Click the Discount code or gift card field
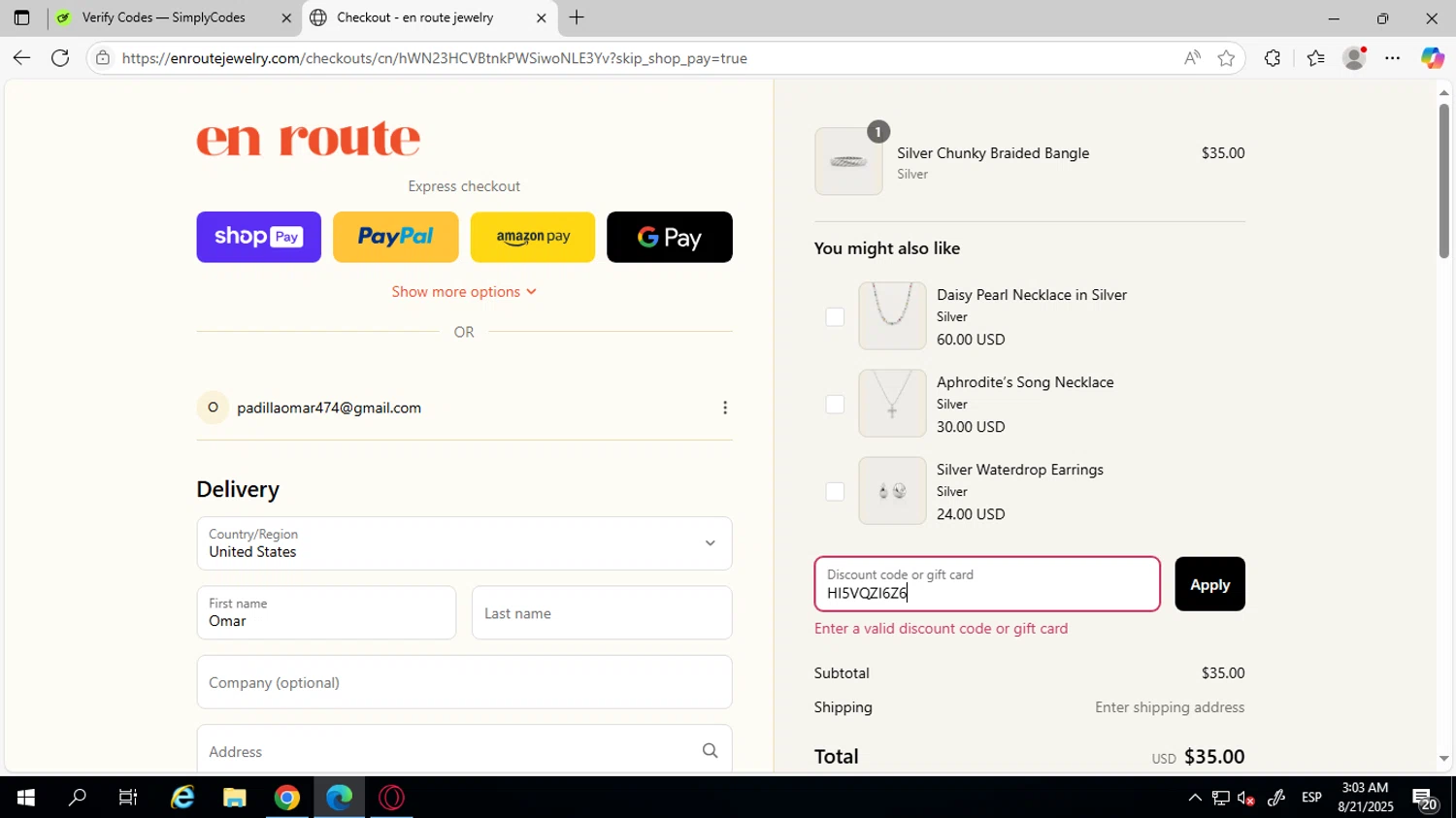1456x818 pixels. coord(987,584)
